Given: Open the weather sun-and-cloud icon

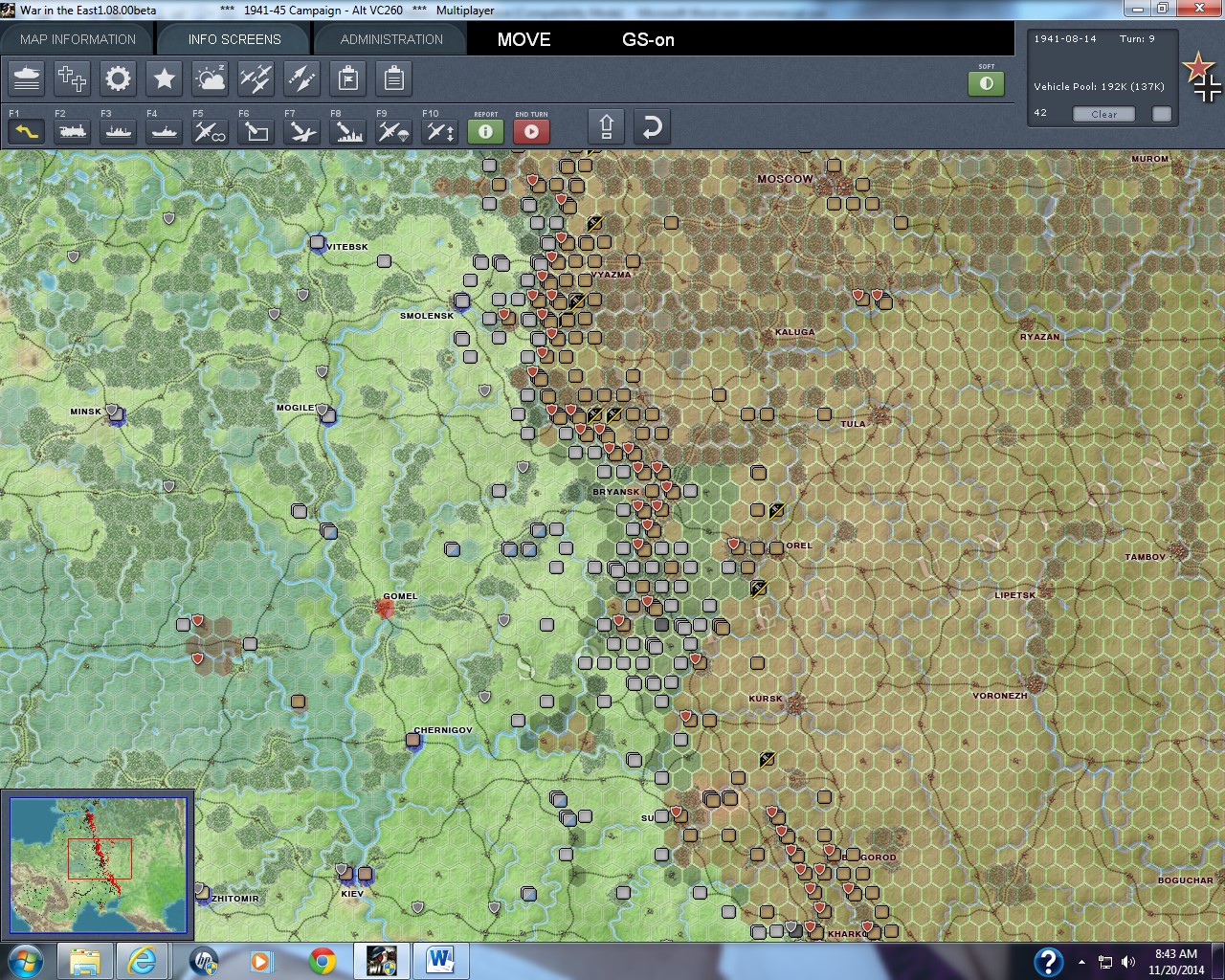Looking at the screenshot, I should click(x=211, y=78).
